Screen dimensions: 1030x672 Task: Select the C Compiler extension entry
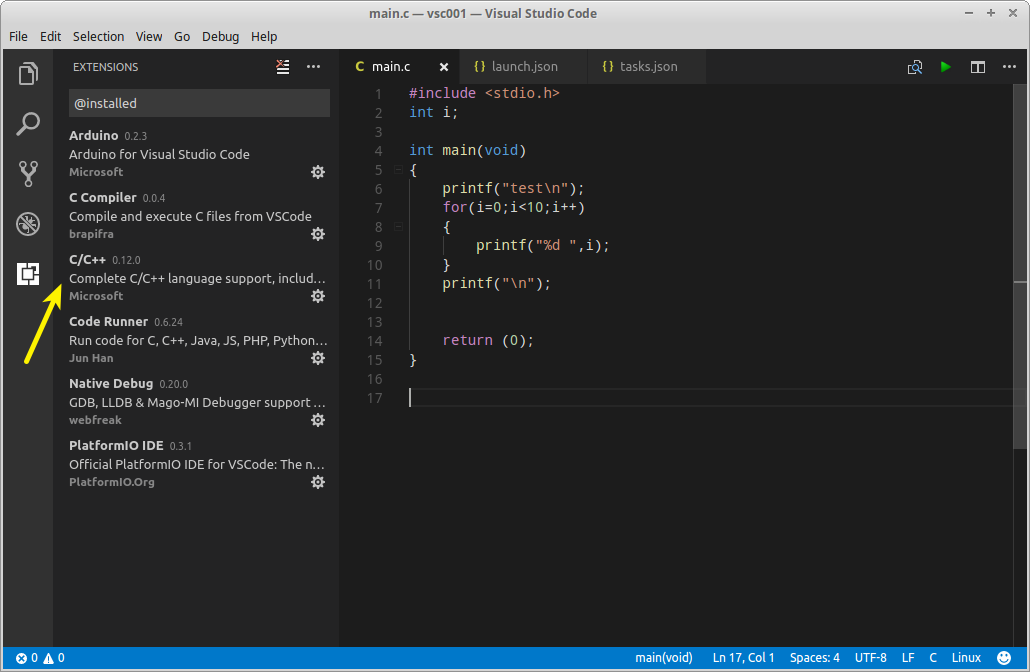click(x=196, y=215)
